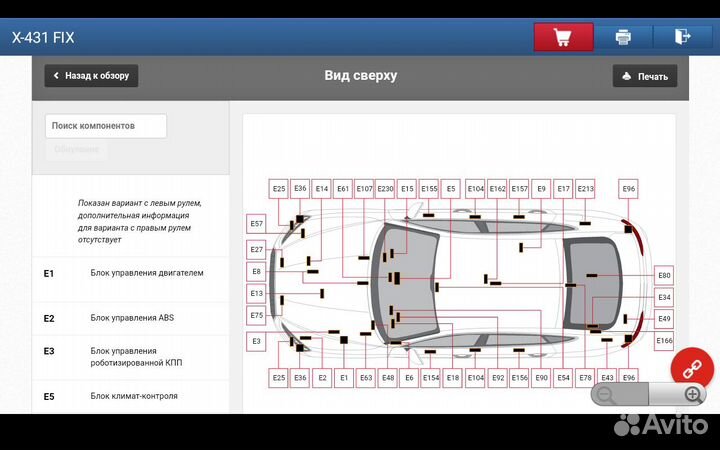Zoom in with the plus magnifier
Screen dimensions: 720x450
(692, 394)
